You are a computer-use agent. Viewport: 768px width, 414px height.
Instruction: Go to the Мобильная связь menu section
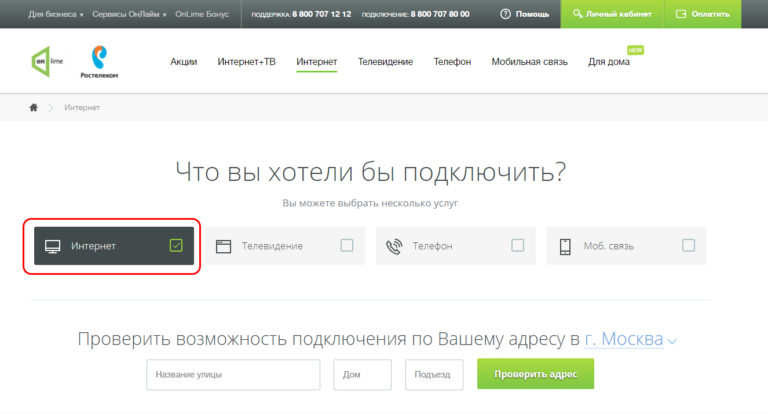(x=529, y=62)
